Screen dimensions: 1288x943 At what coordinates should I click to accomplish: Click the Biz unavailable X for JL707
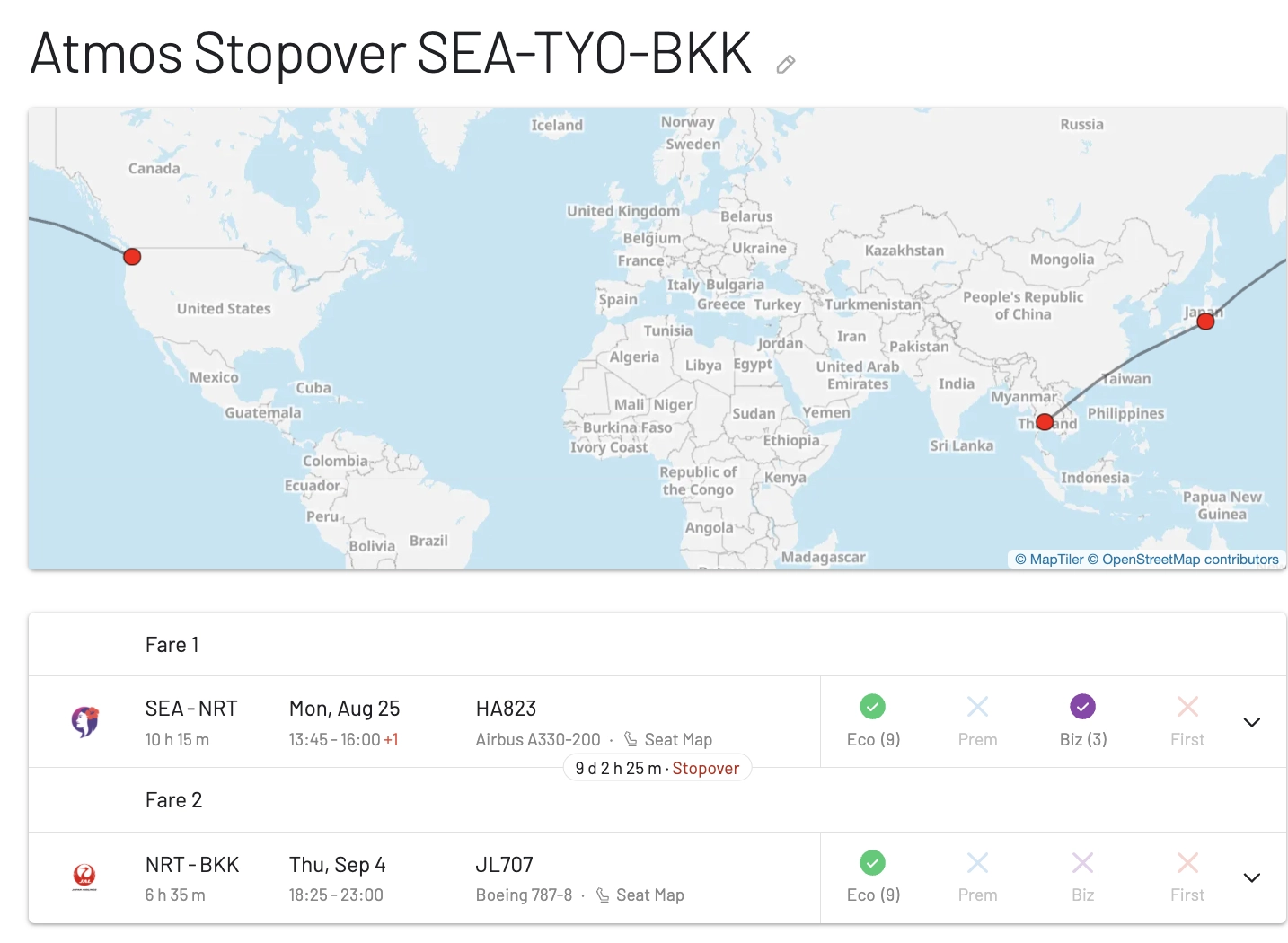1082,863
